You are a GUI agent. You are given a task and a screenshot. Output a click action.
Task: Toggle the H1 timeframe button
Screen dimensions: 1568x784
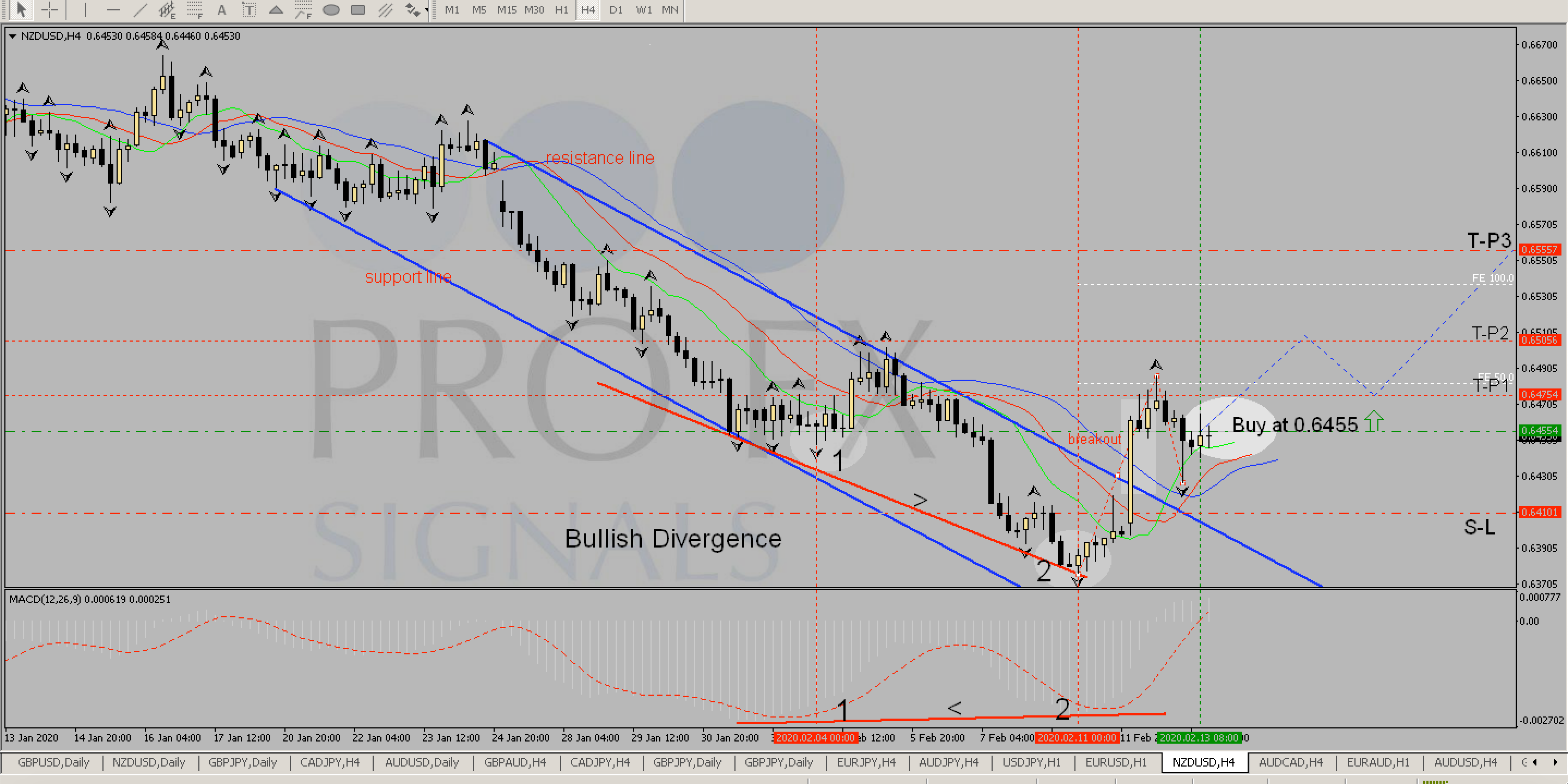561,10
